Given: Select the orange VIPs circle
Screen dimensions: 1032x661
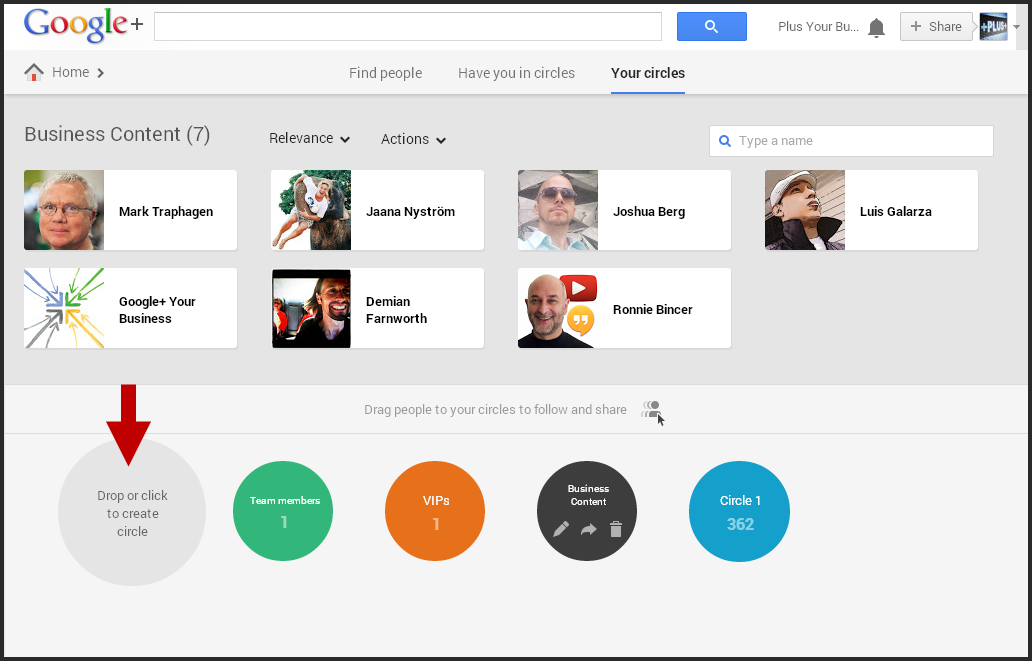Looking at the screenshot, I should pyautogui.click(x=435, y=511).
